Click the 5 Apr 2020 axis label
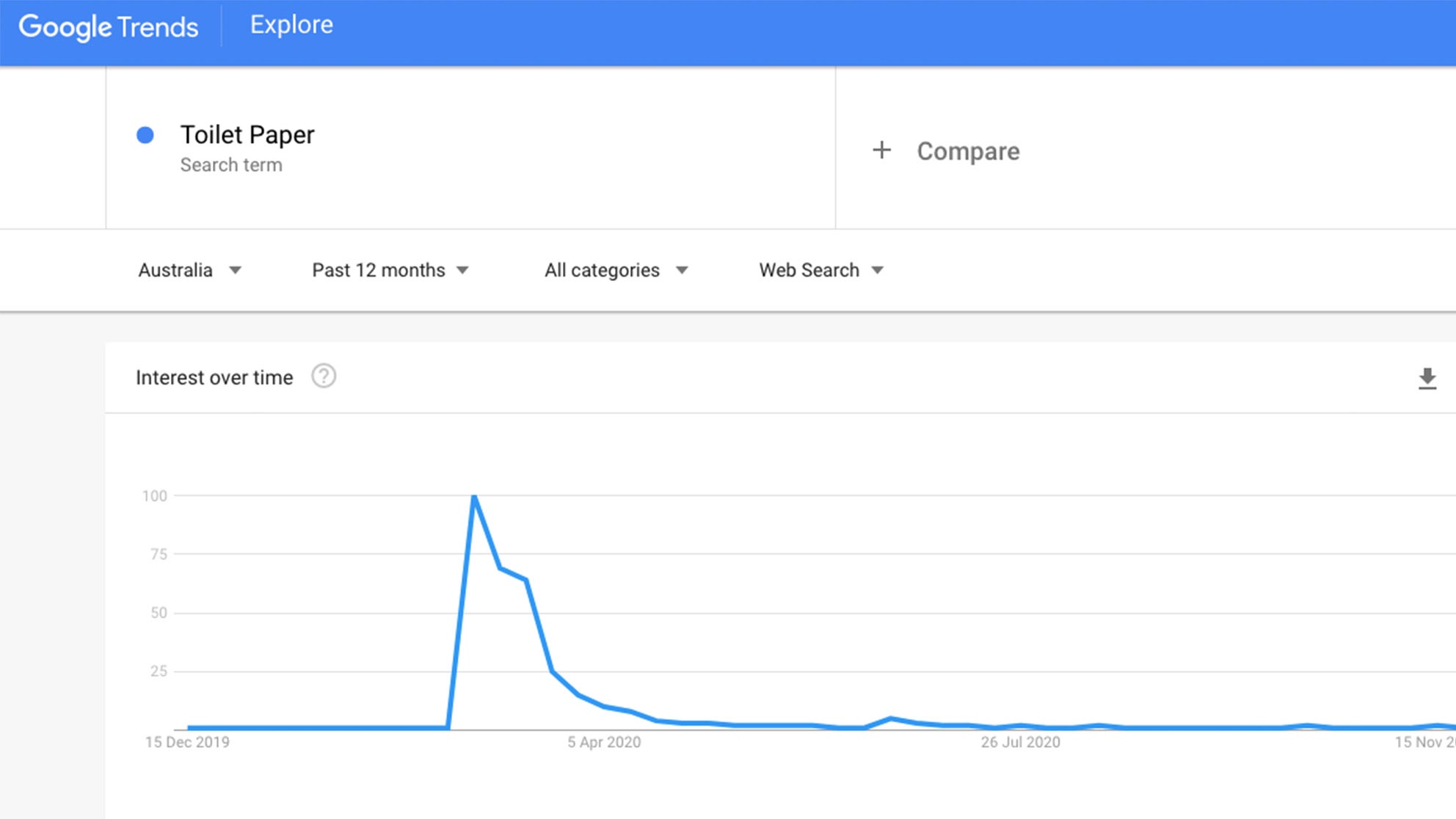The height and width of the screenshot is (819, 1456). coord(604,742)
